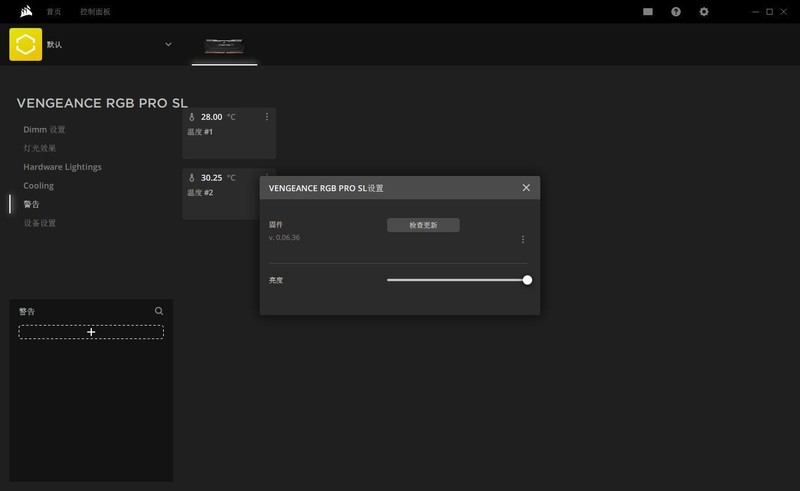Click the 亮度 brightness slider handle
This screenshot has width=800, height=491.
coord(527,280)
